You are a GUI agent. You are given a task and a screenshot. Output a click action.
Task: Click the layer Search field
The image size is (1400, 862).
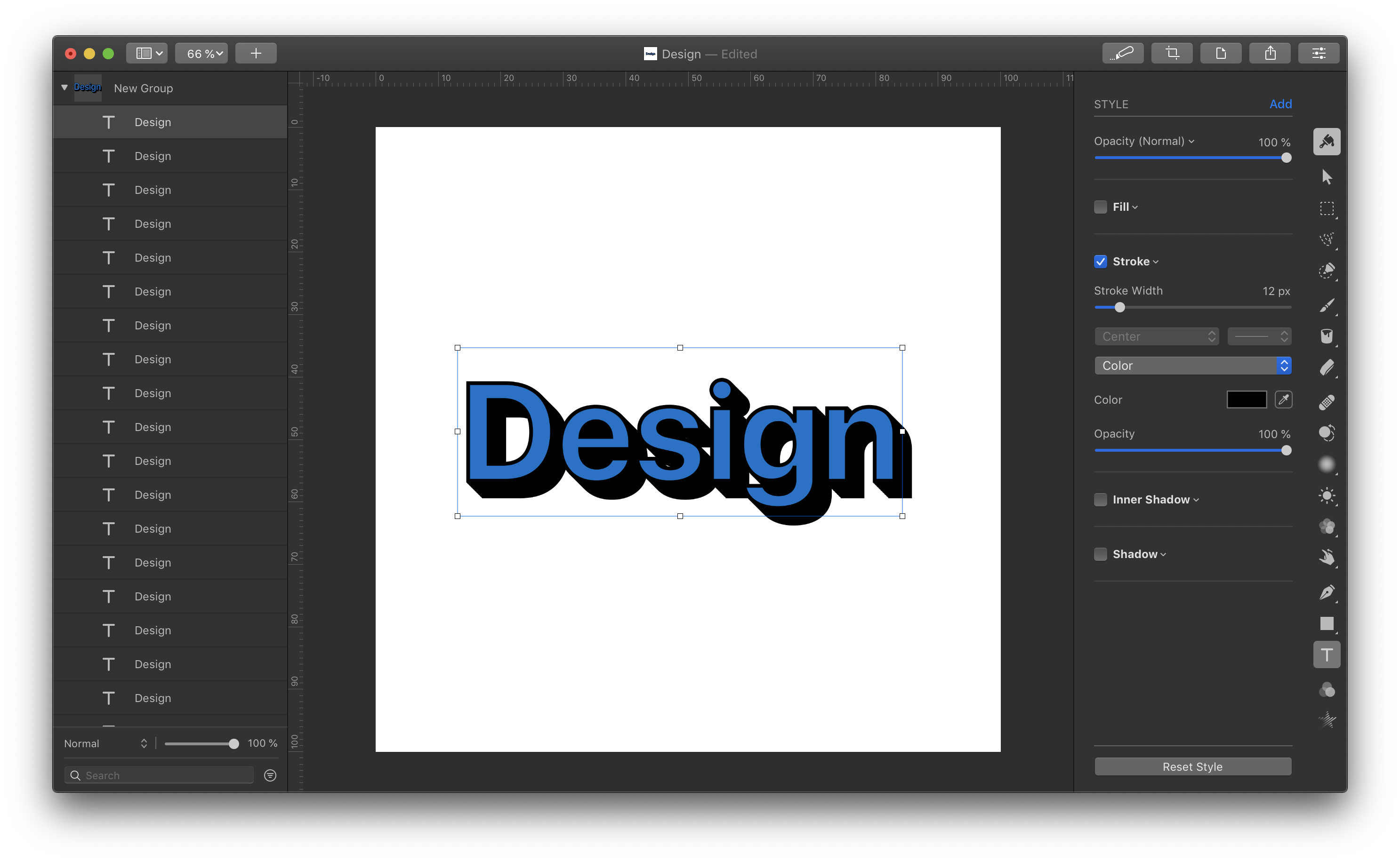[x=159, y=775]
